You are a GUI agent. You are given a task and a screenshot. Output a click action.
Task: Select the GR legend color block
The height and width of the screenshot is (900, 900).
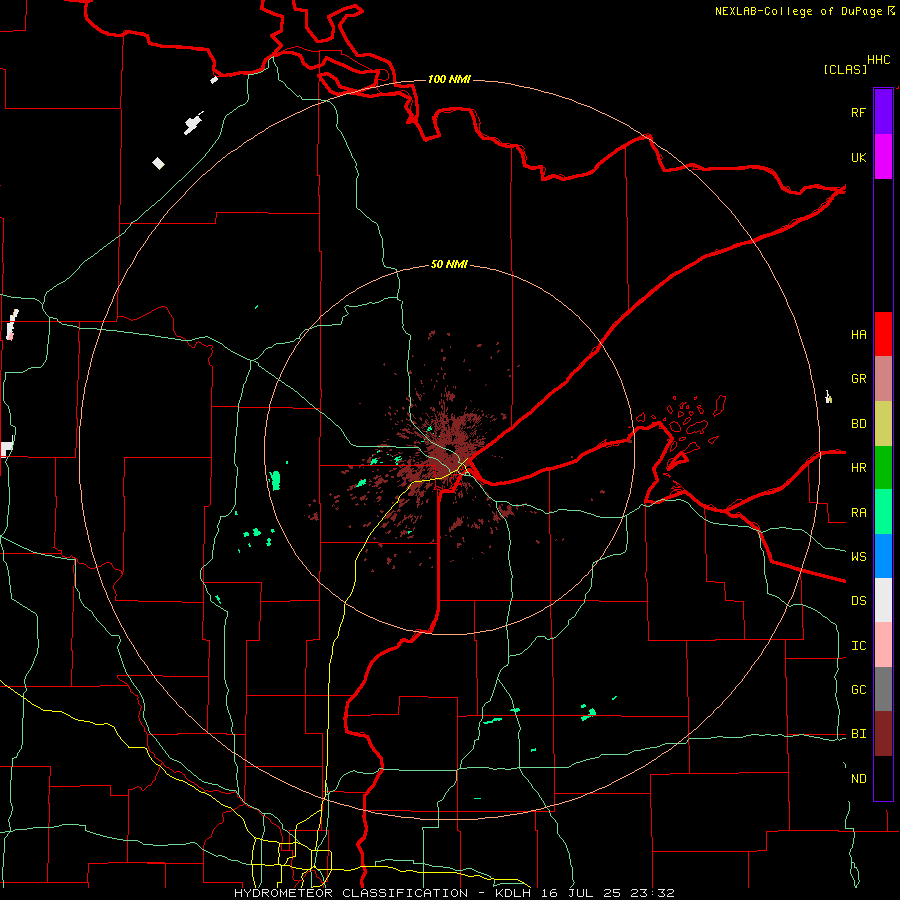[x=883, y=379]
